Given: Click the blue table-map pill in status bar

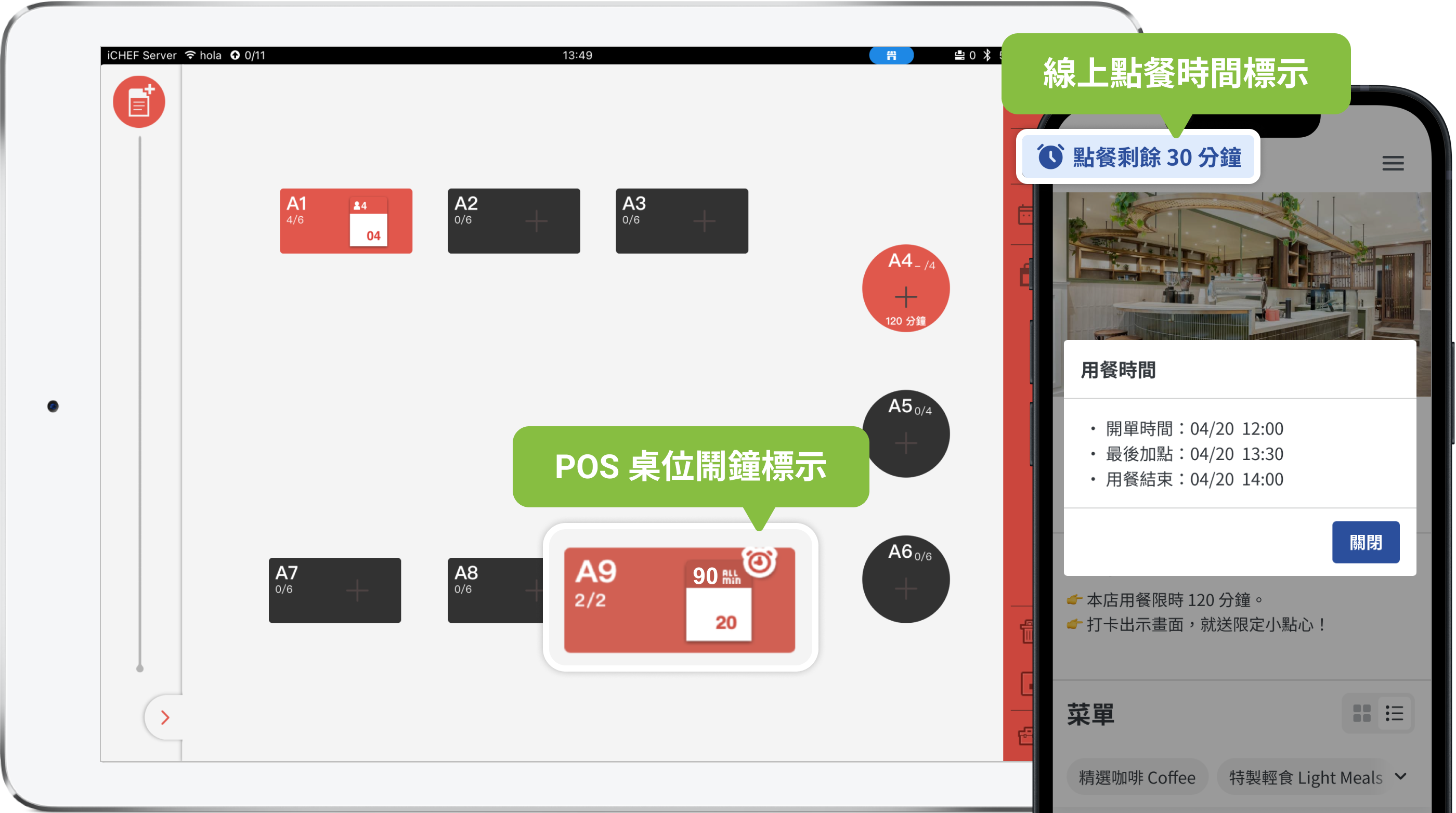Looking at the screenshot, I should pos(891,56).
